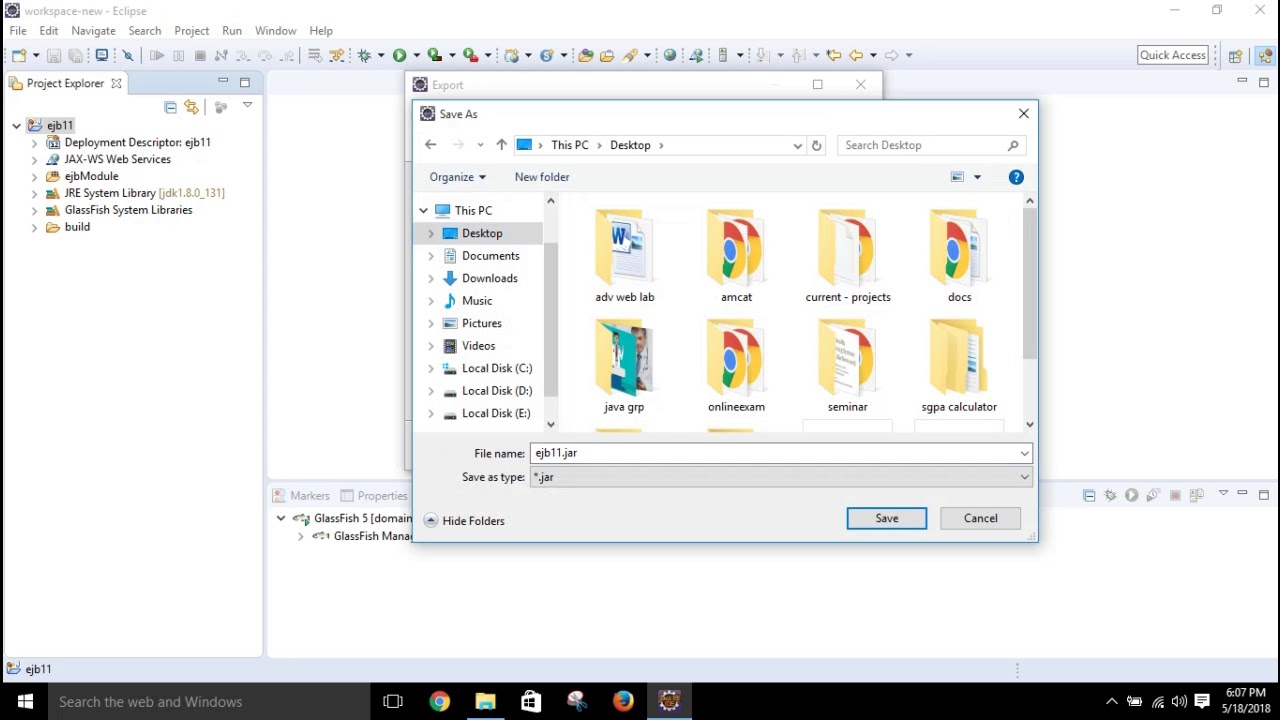
Task: Collapse the ejb11 project node
Action: tap(17, 126)
